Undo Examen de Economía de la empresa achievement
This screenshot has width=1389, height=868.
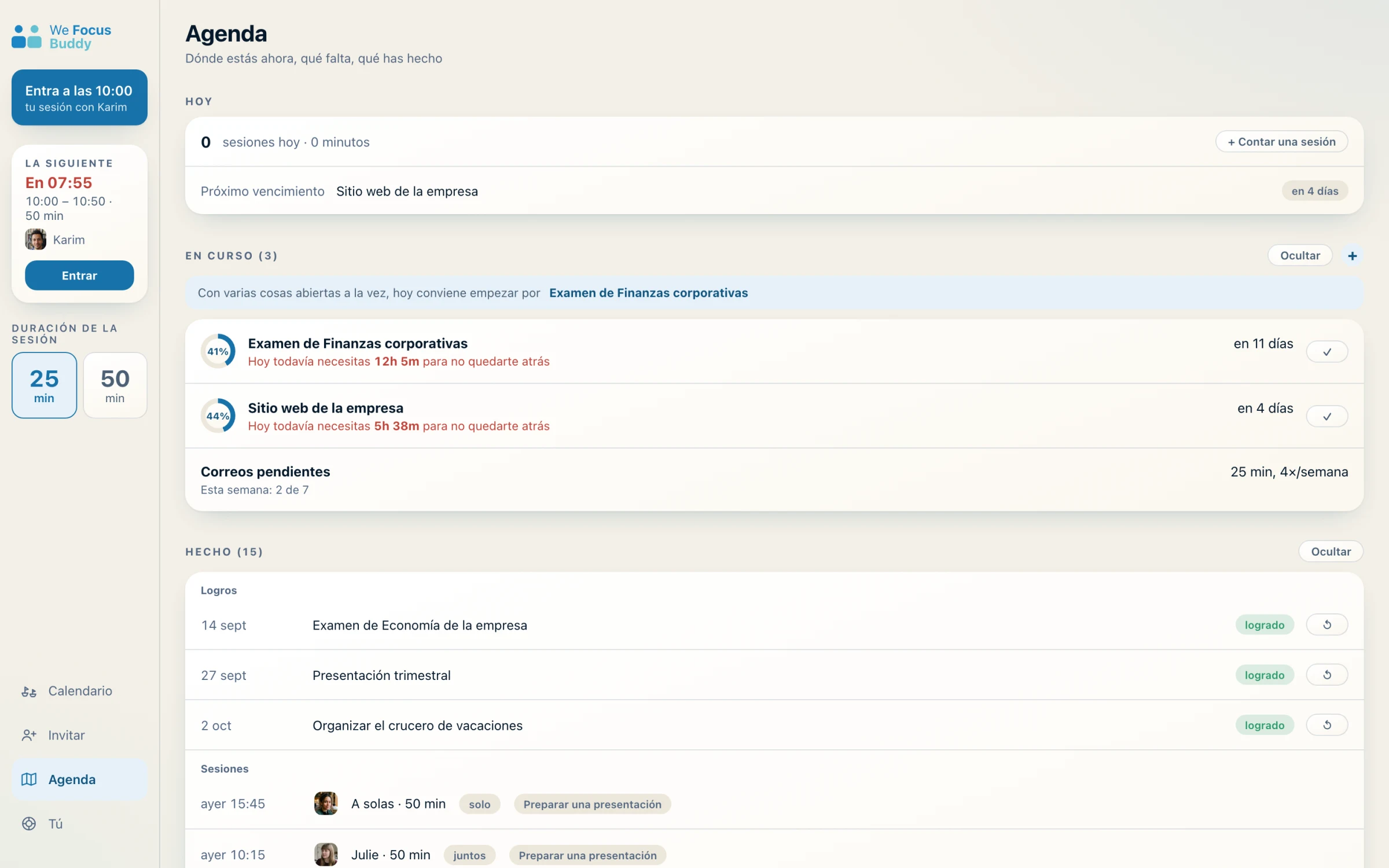(x=1326, y=625)
